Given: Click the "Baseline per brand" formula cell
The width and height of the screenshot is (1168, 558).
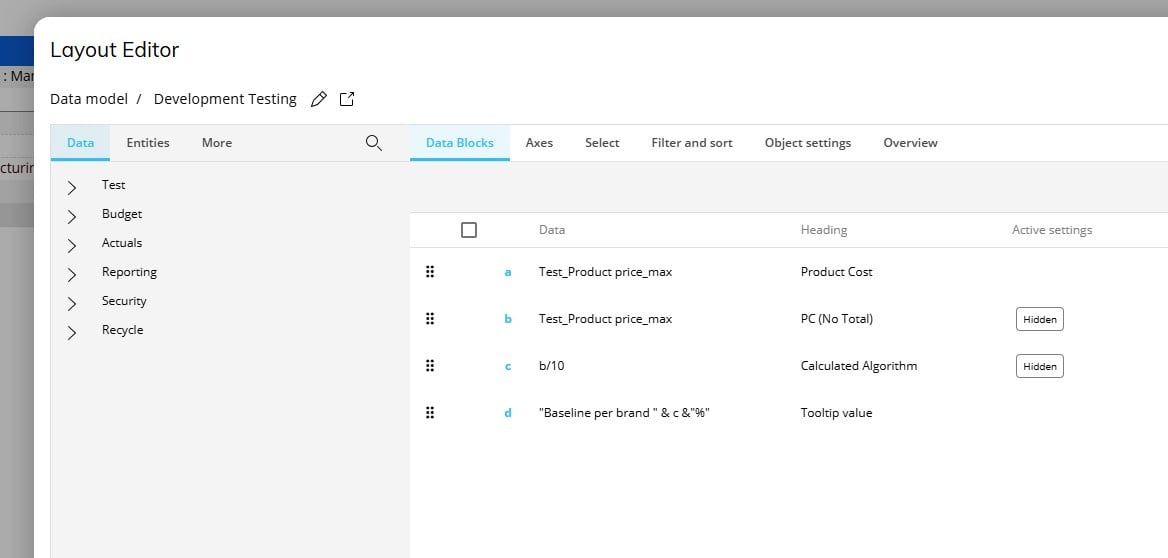Looking at the screenshot, I should (x=624, y=413).
